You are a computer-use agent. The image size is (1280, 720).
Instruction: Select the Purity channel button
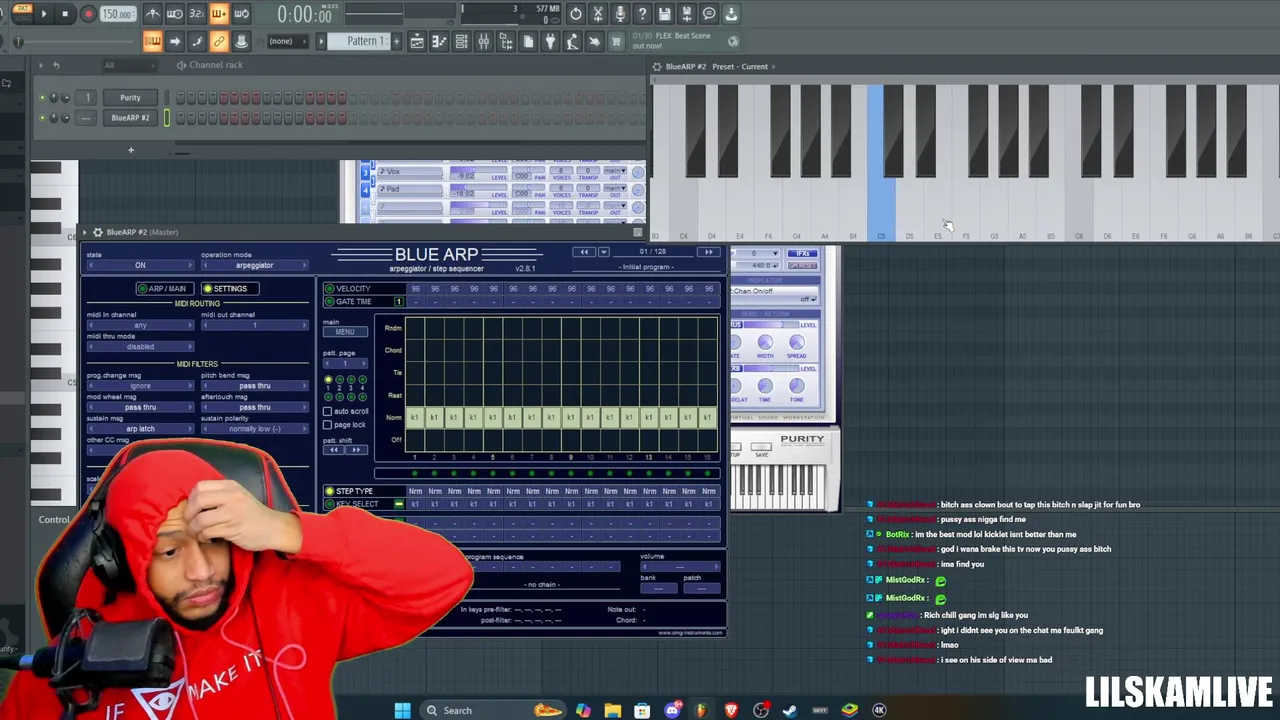[x=130, y=97]
